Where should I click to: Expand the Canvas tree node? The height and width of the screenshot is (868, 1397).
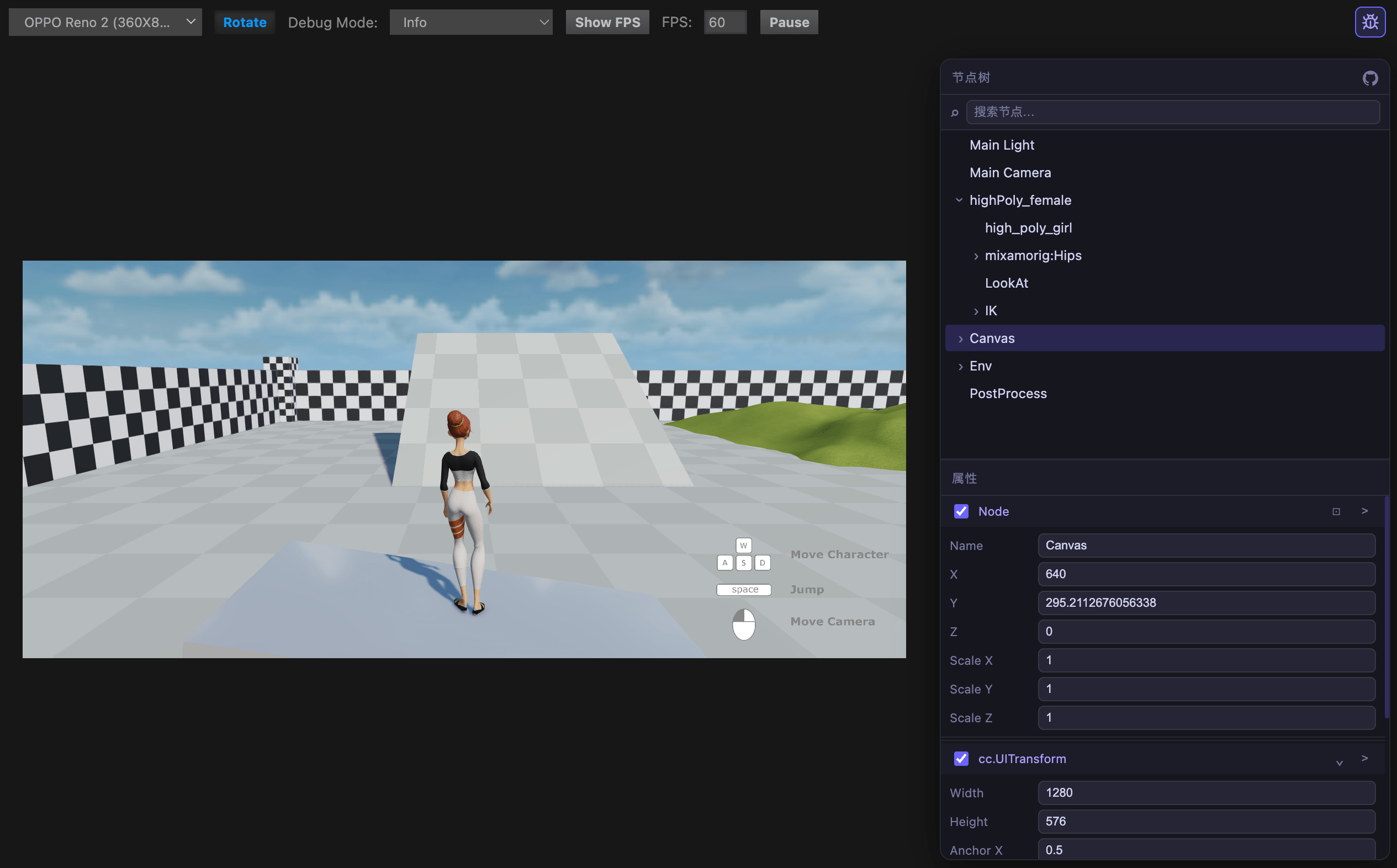960,338
